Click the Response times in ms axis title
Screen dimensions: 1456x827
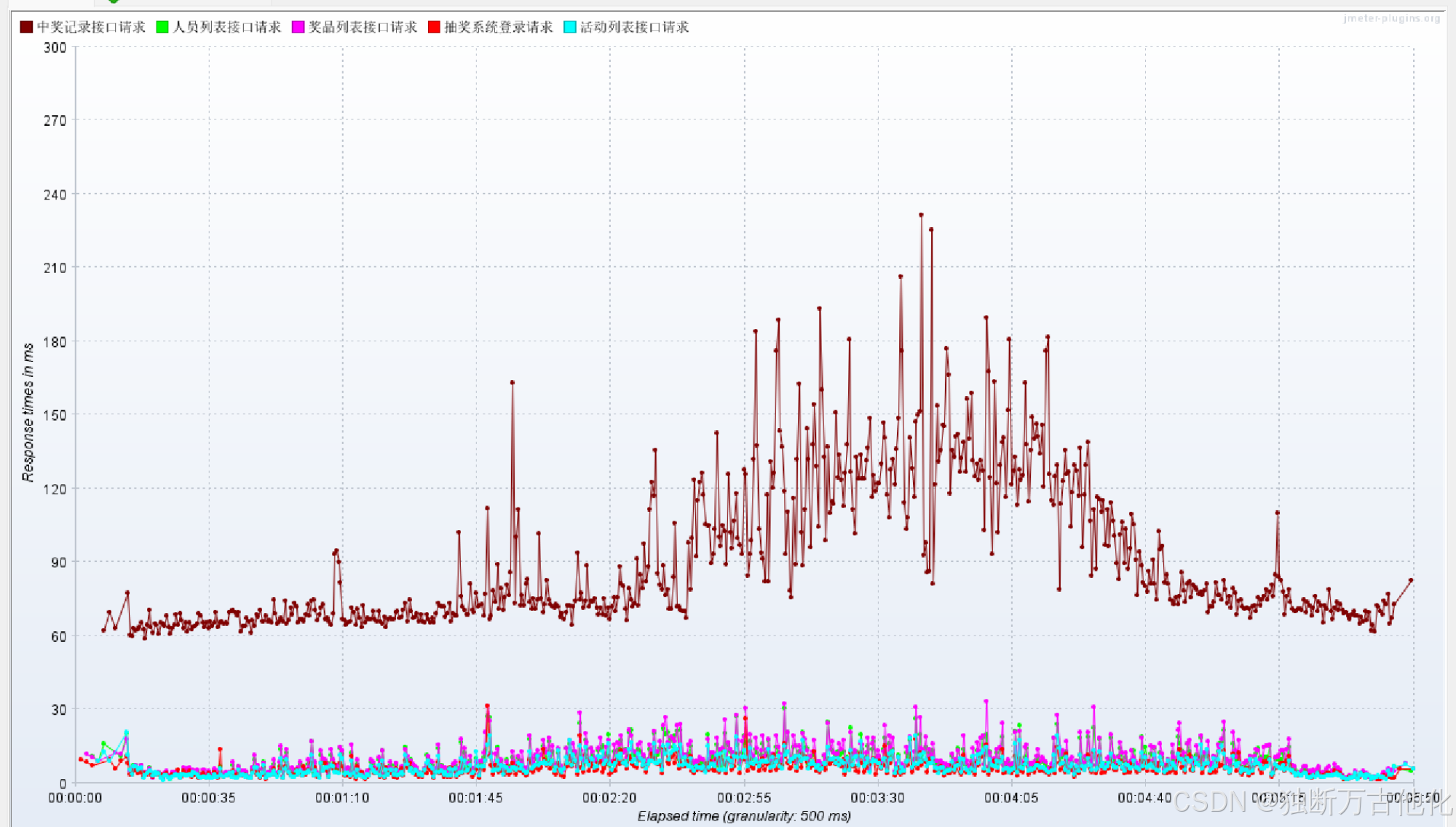[28, 412]
